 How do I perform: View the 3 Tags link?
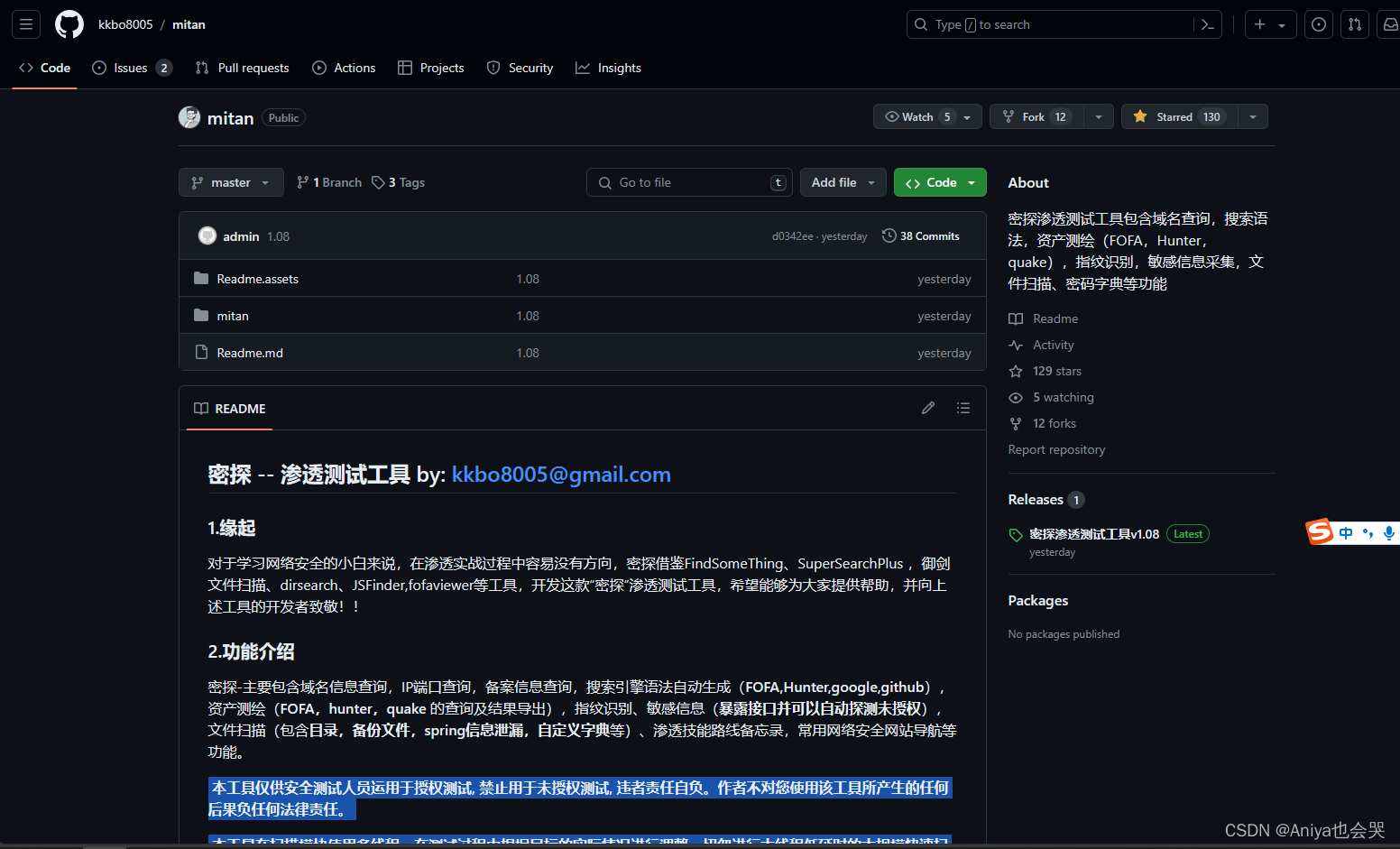click(x=399, y=182)
